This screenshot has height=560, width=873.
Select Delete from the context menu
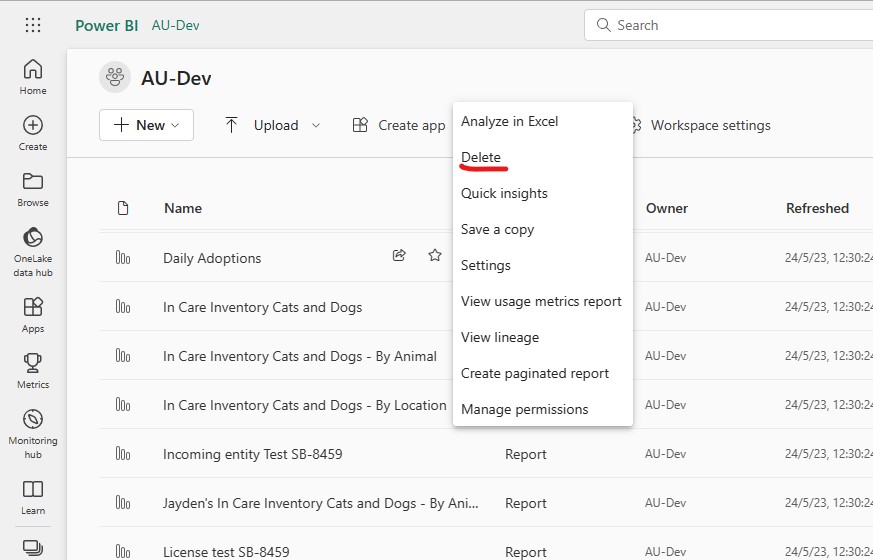[x=481, y=157]
